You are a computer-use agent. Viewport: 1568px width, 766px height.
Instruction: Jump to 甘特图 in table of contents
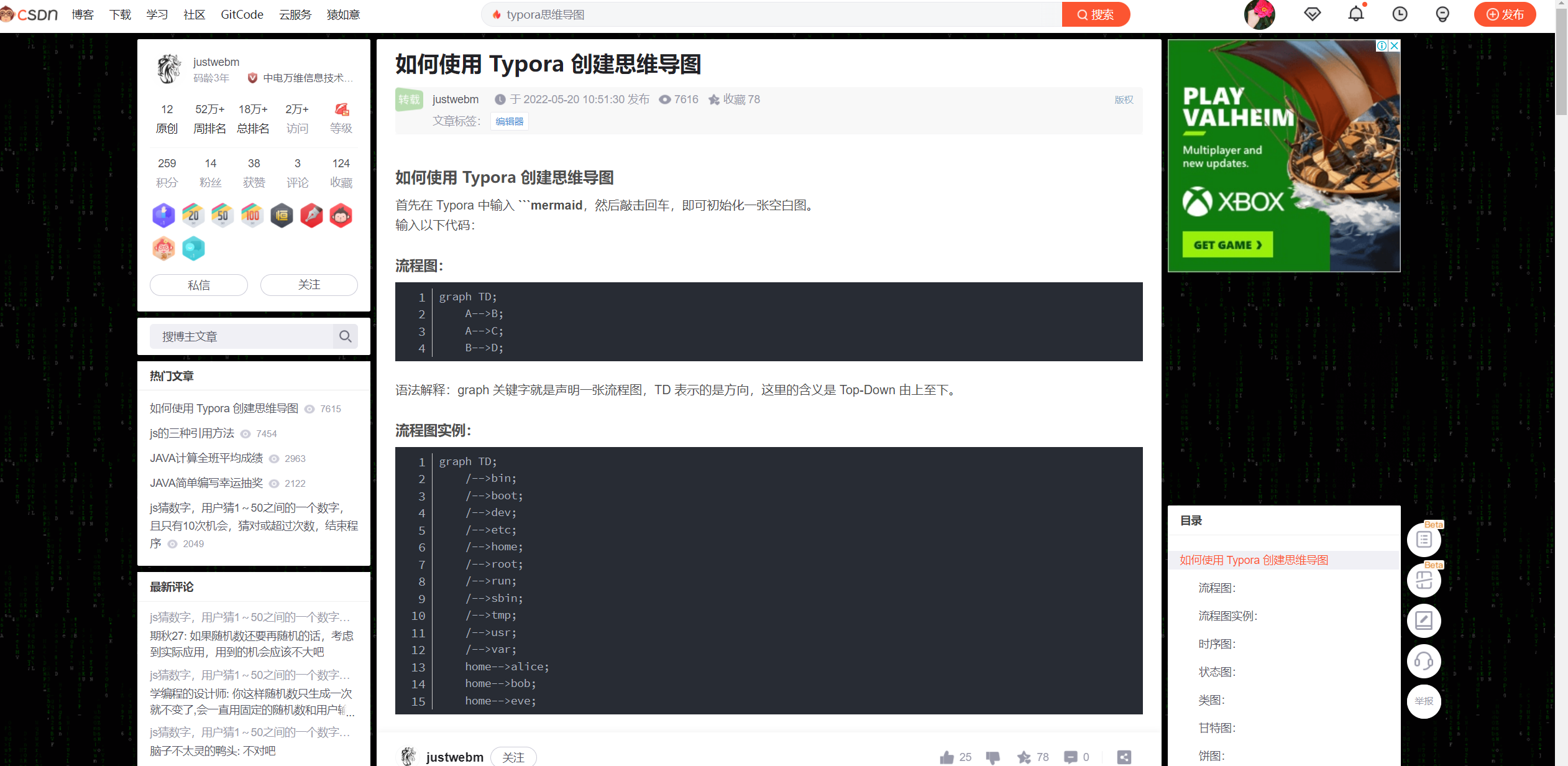pos(1217,727)
